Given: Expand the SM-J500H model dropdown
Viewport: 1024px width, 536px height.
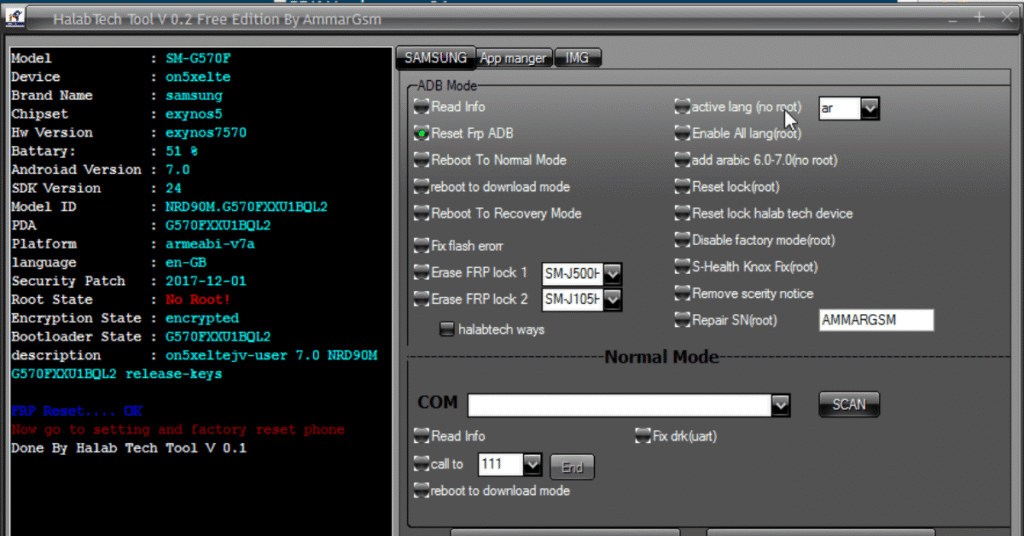Looking at the screenshot, I should pos(612,274).
